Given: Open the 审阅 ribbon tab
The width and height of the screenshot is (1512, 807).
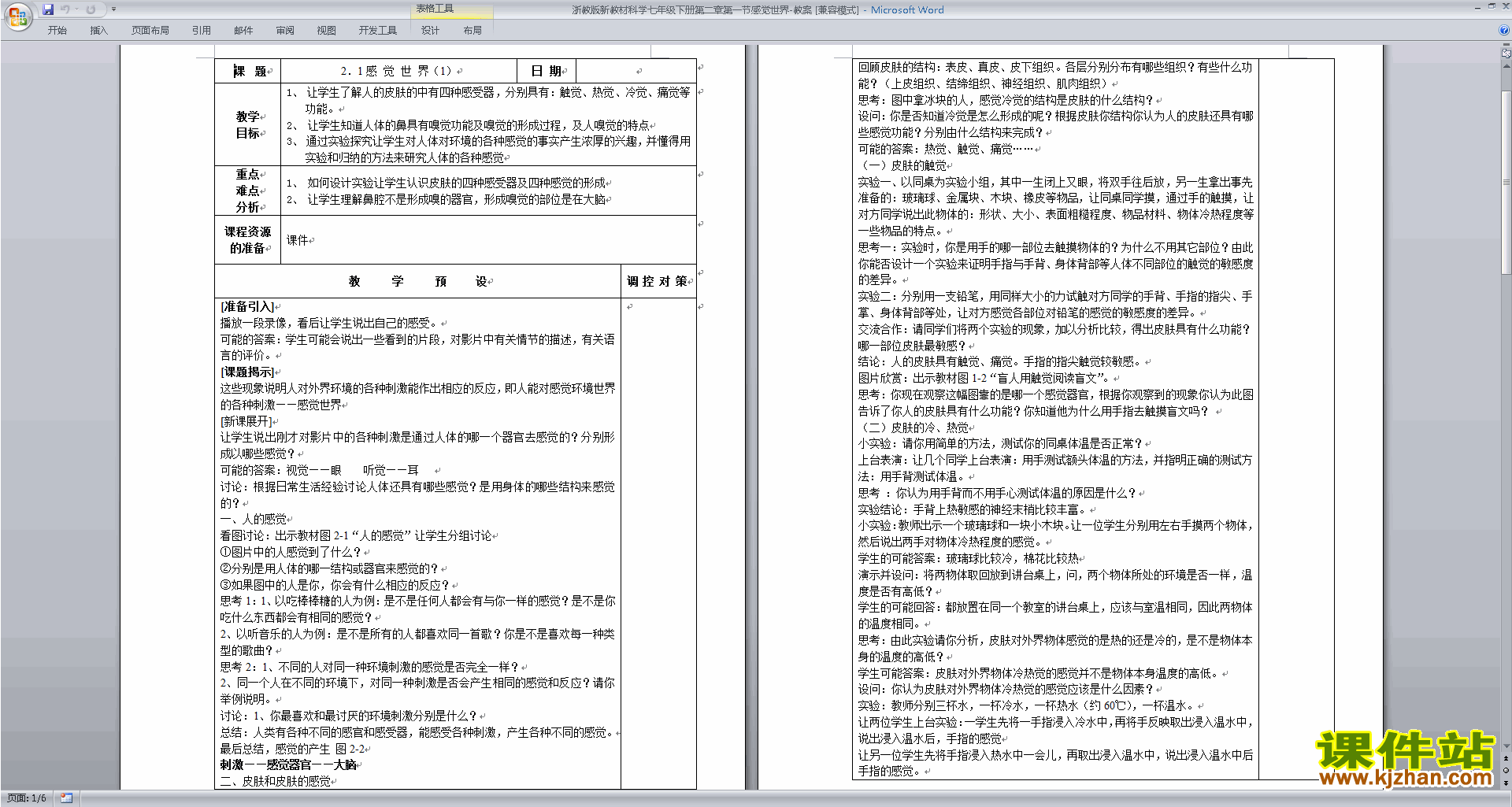Looking at the screenshot, I should click(x=285, y=31).
